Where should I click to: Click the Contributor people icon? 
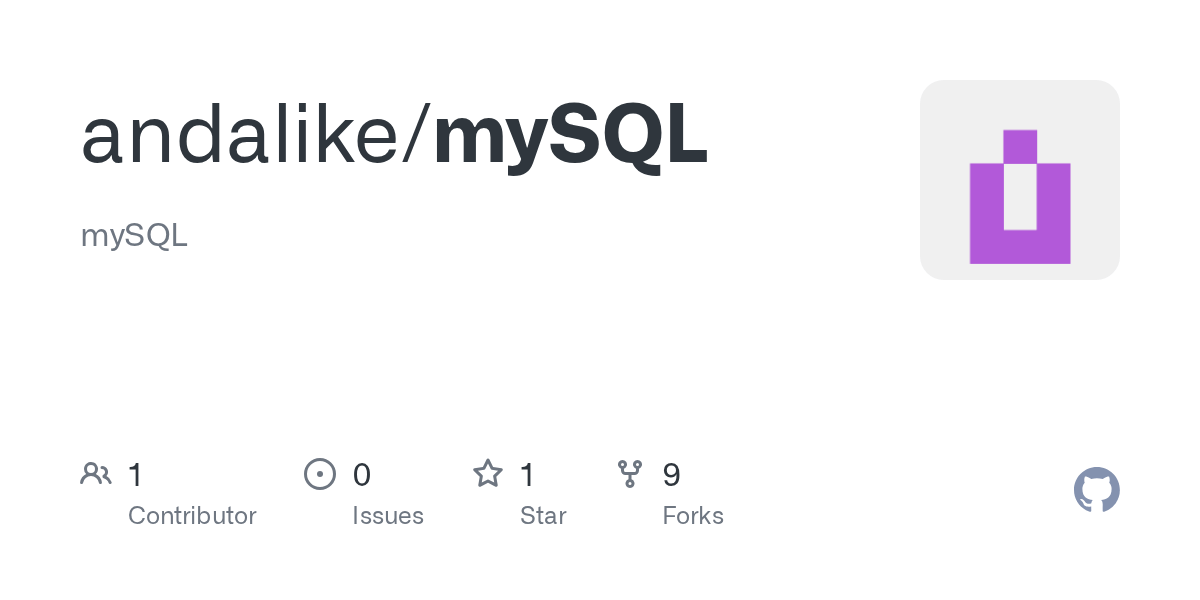tap(96, 474)
